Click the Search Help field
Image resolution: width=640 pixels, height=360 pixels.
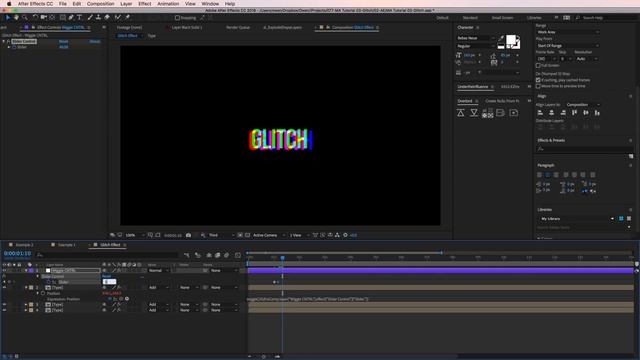pyautogui.click(x=607, y=18)
